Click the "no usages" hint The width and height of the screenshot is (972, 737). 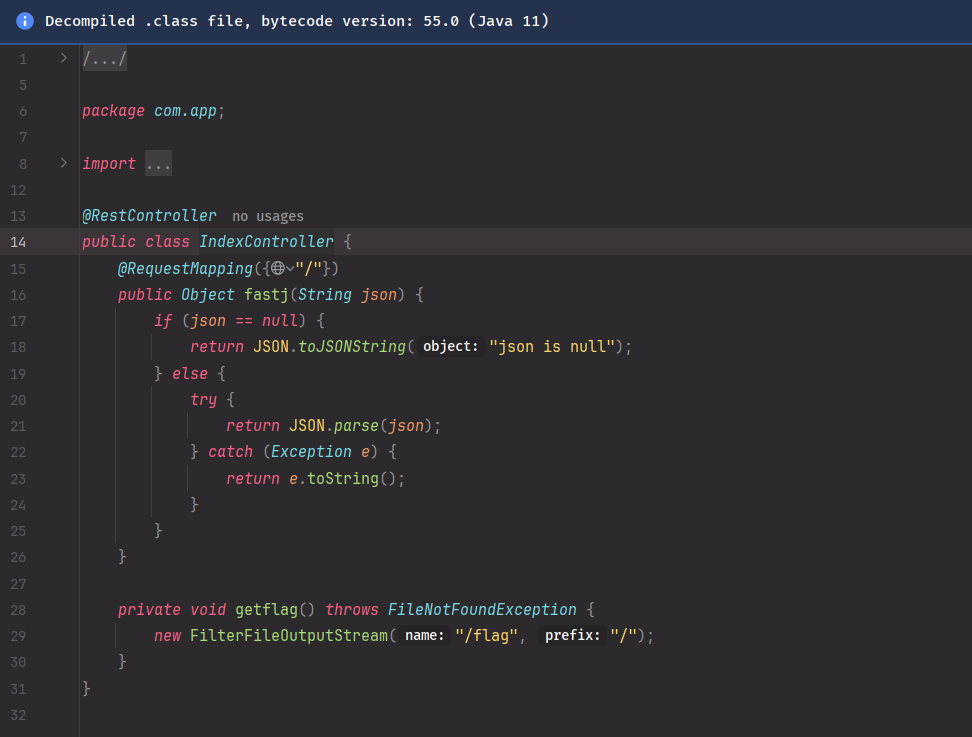point(267,216)
